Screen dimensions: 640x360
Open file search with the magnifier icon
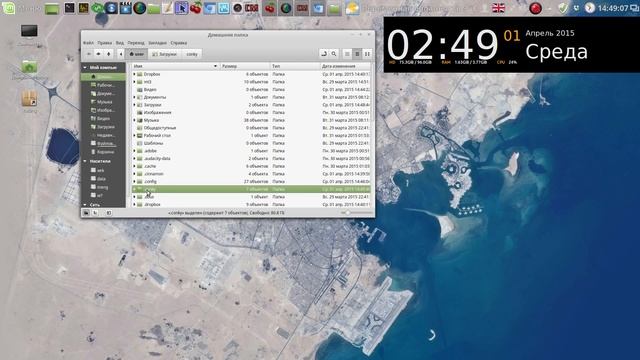pyautogui.click(x=334, y=54)
